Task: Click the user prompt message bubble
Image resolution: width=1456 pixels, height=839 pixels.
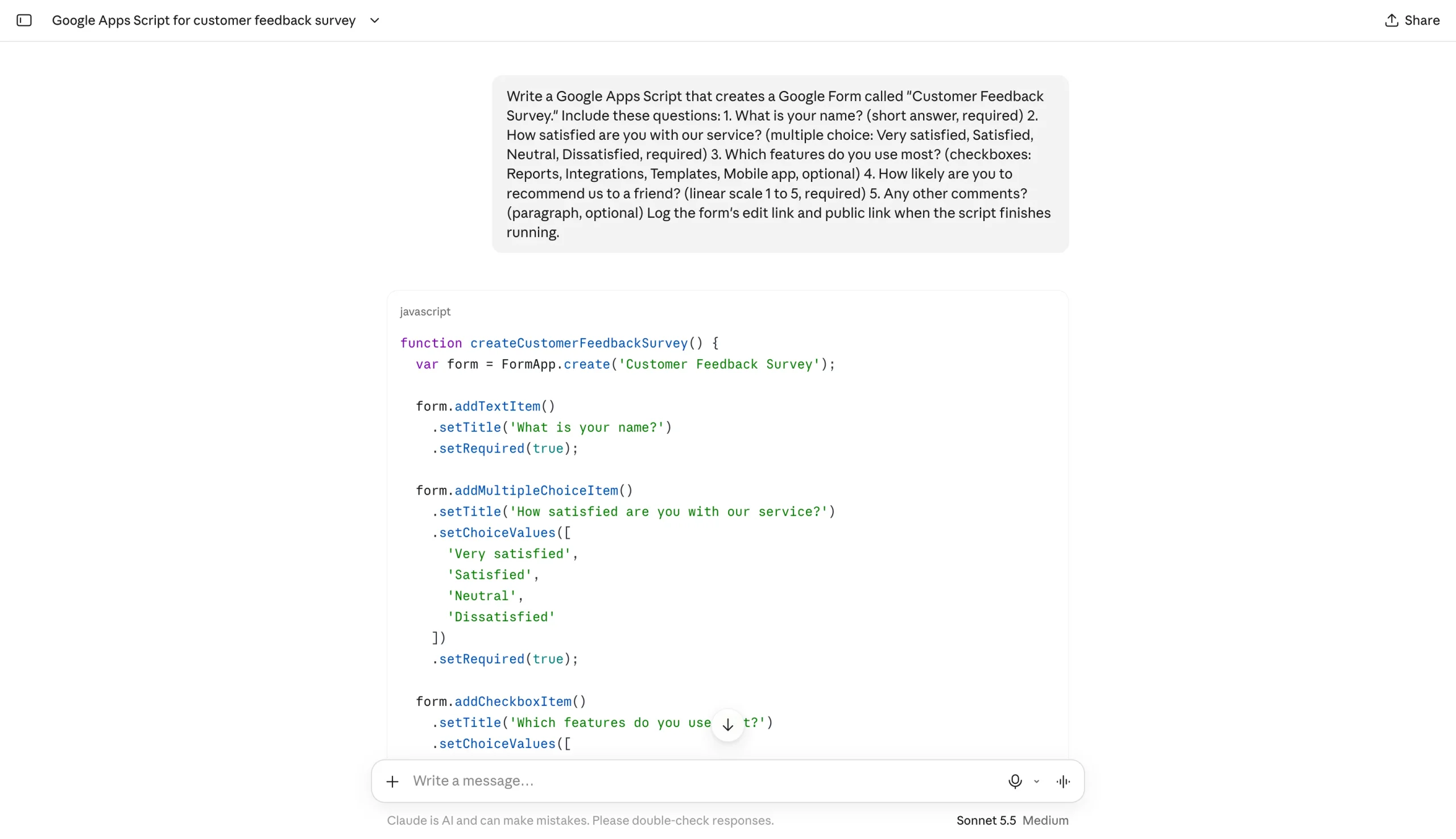Action: pyautogui.click(x=780, y=164)
